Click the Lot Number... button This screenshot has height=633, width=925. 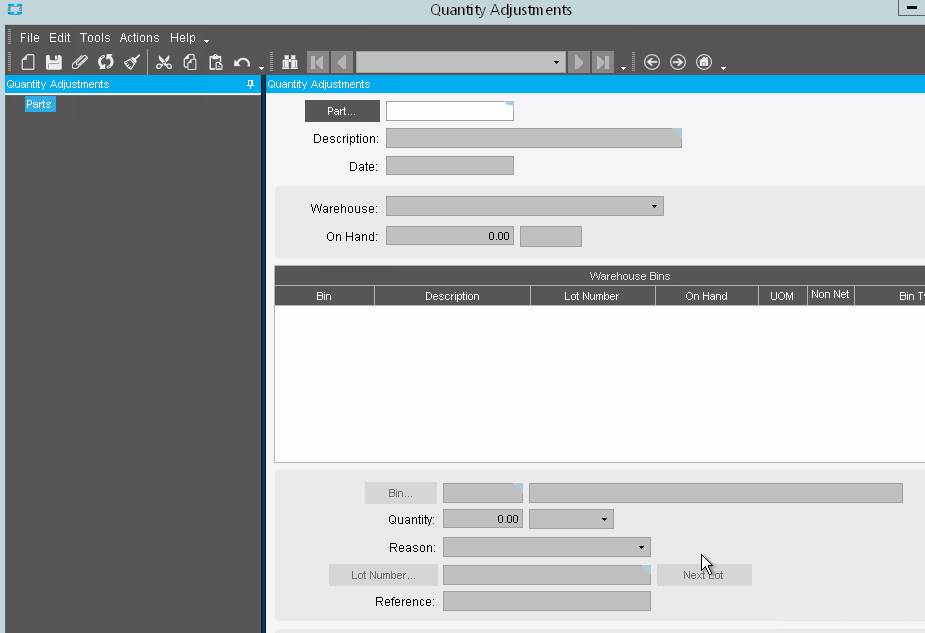point(383,575)
